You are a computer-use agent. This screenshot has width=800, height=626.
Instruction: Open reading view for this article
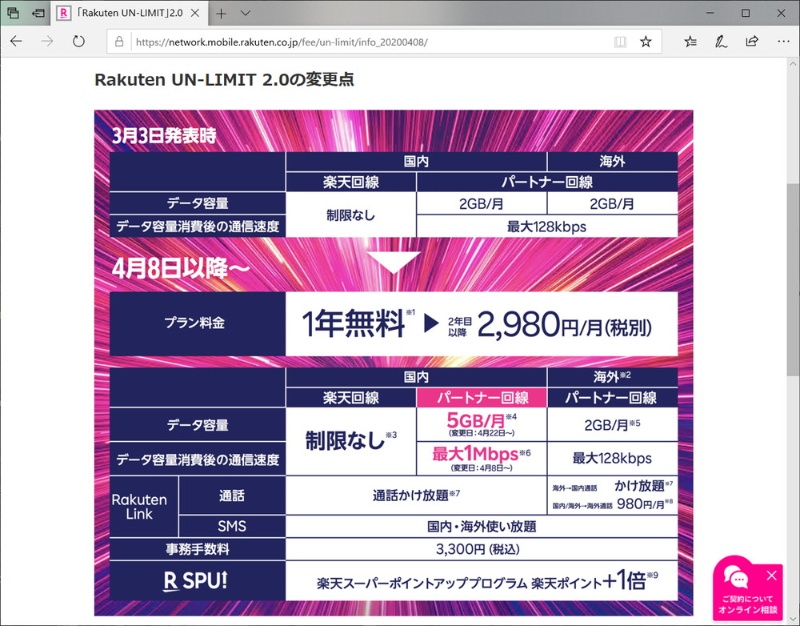tap(621, 42)
